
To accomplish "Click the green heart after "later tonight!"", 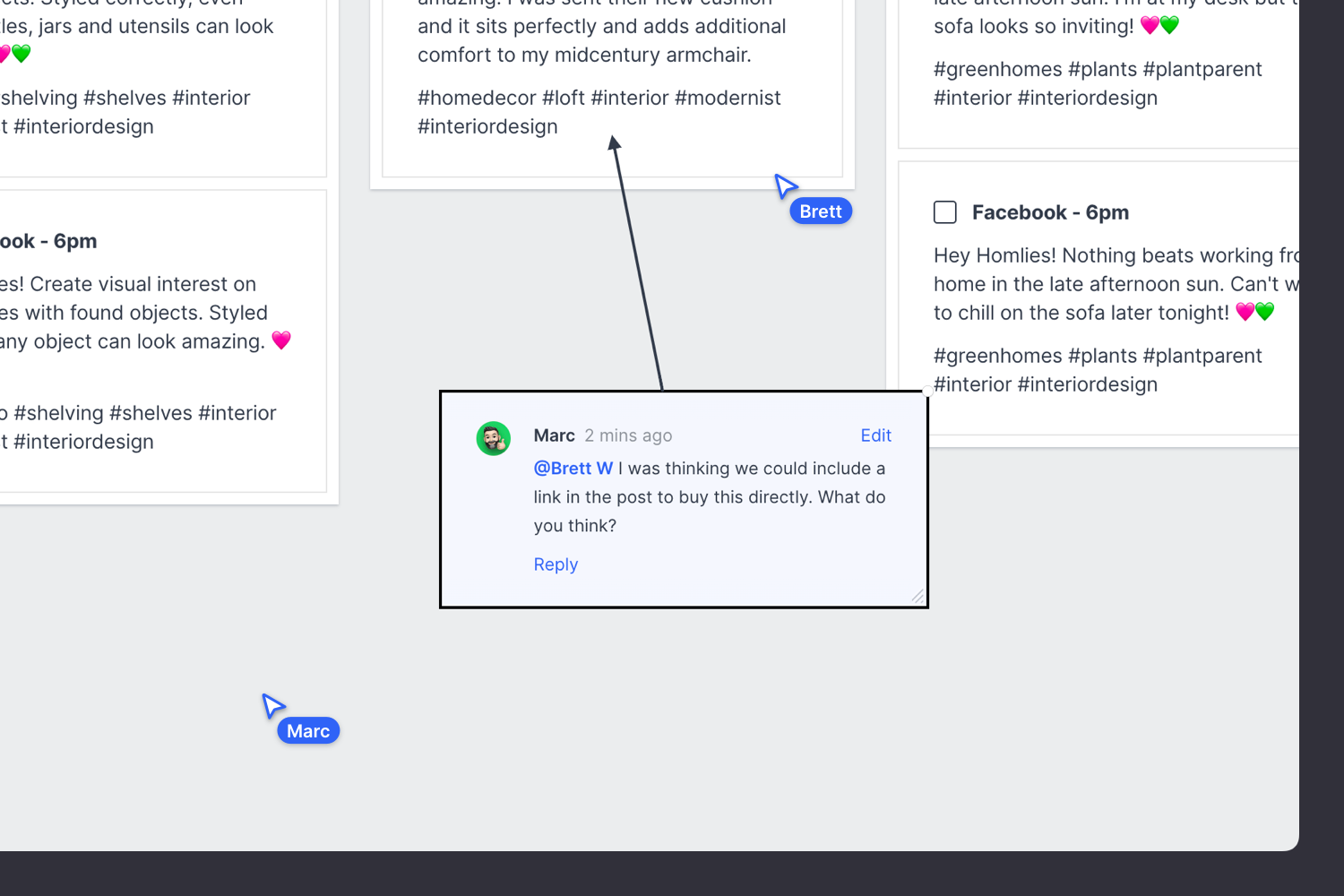I will point(1264,312).
